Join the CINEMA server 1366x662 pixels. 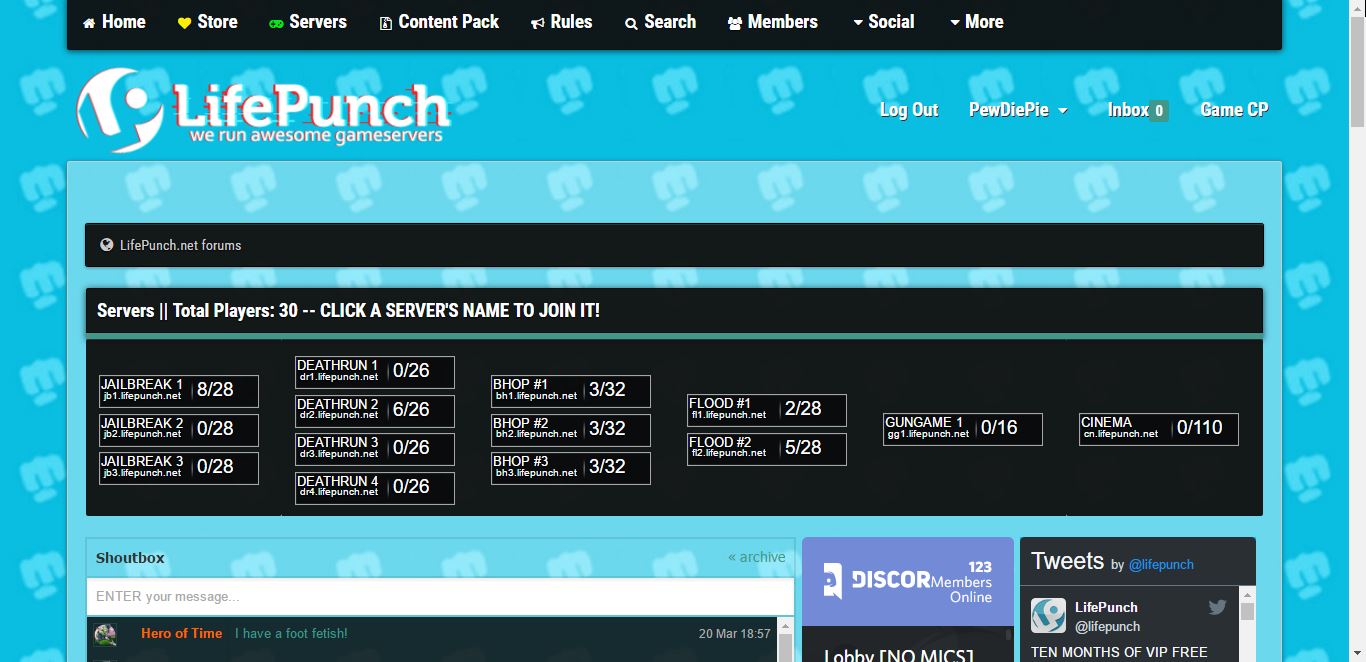point(1106,422)
